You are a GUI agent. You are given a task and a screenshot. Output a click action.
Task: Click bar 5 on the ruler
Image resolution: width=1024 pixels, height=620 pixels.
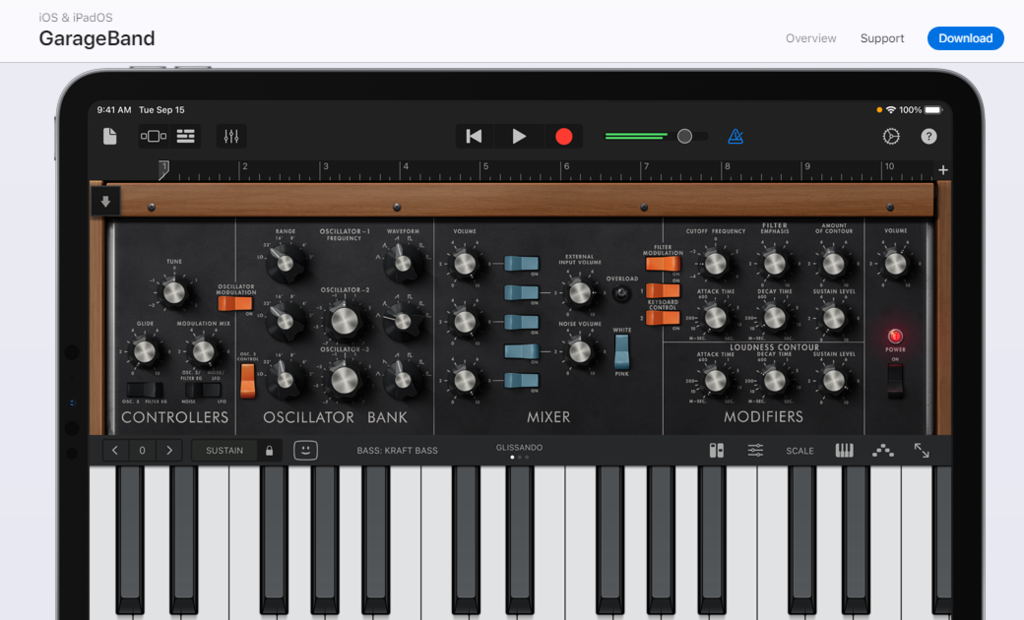[x=485, y=167]
